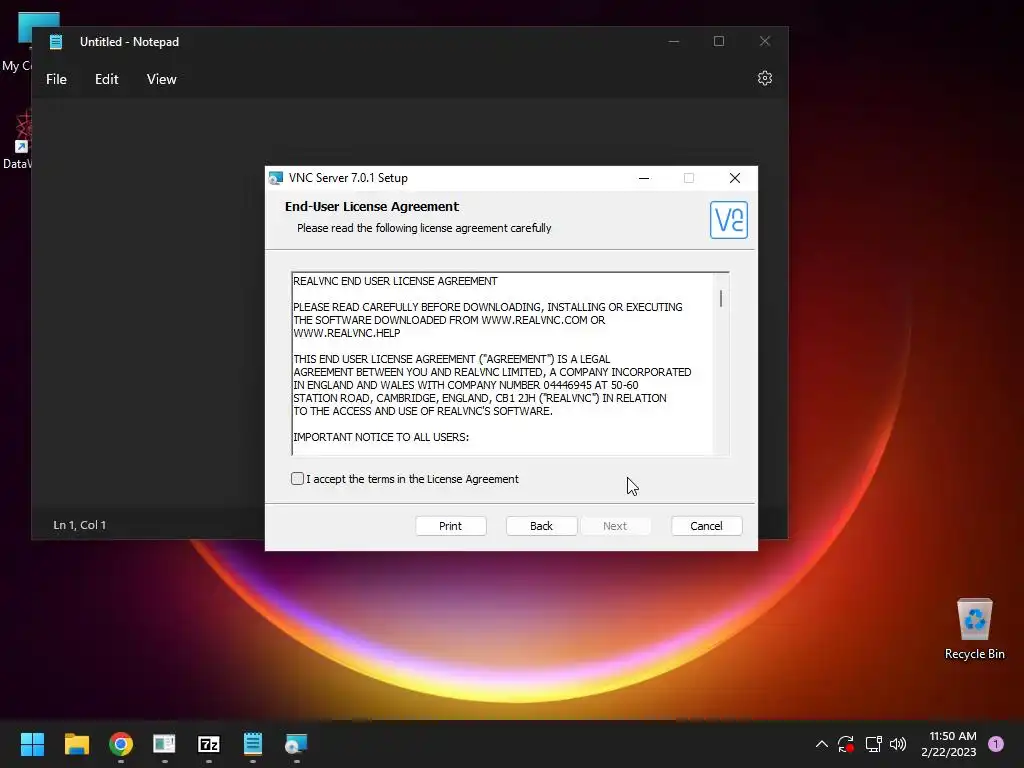Click the taskbar app left of 7-Zip

[x=165, y=744]
